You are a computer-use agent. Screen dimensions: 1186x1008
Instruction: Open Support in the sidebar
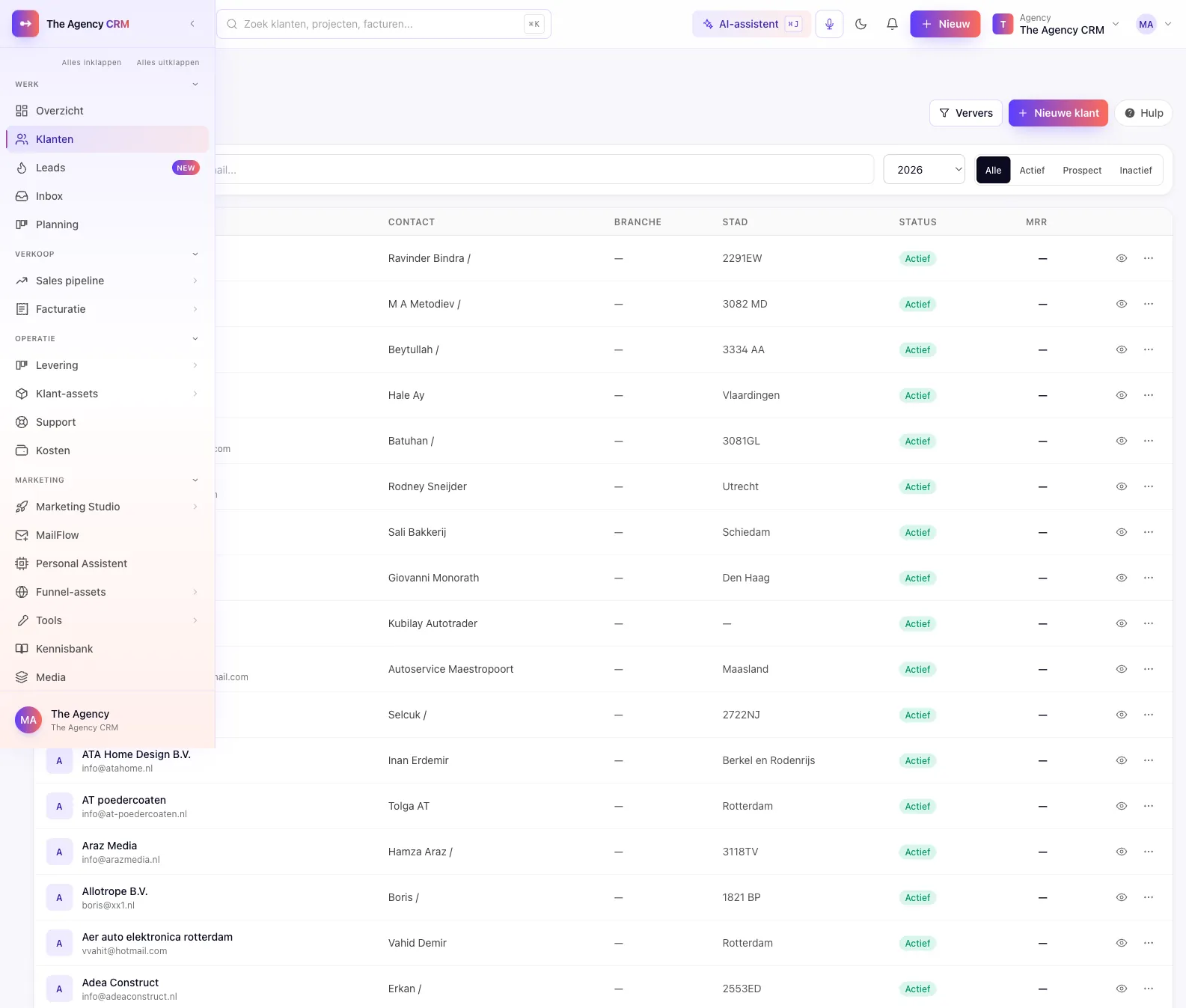tap(107, 422)
